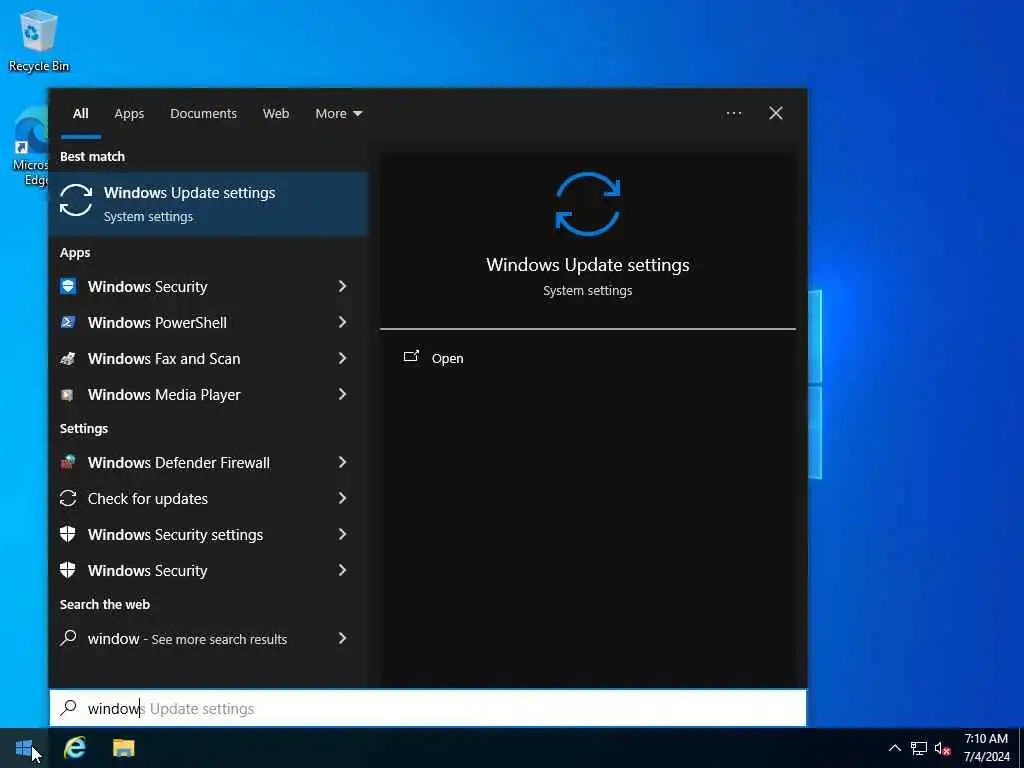Switch to the Apps search tab
The height and width of the screenshot is (768, 1024).
[129, 114]
